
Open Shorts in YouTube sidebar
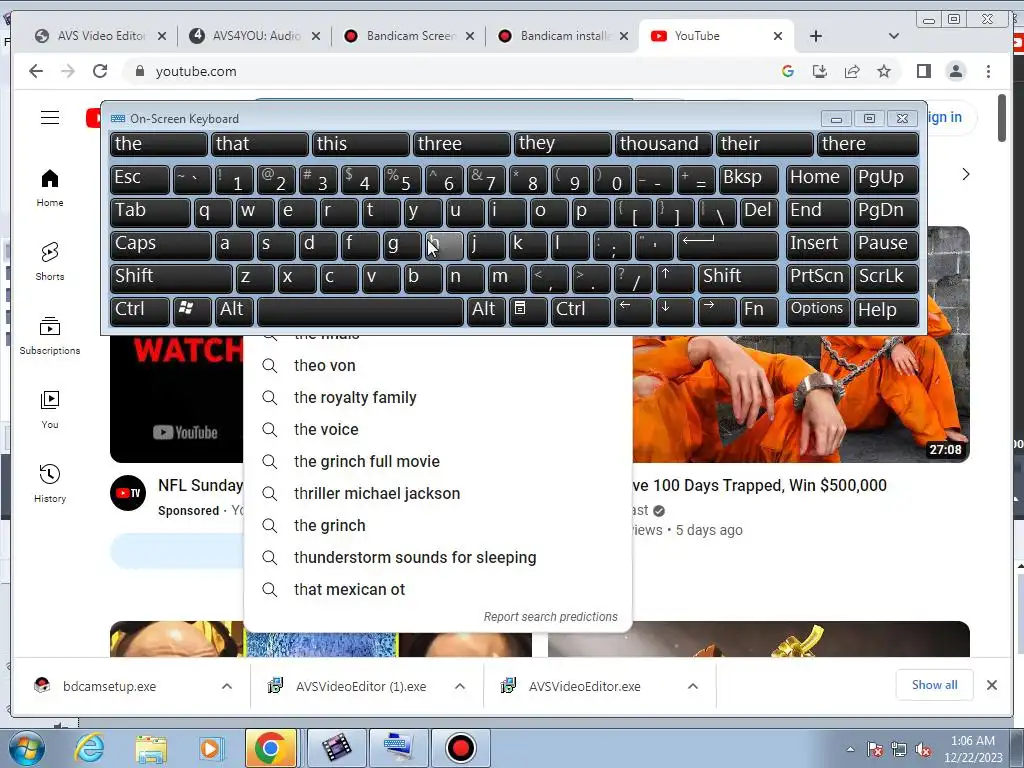[x=50, y=261]
